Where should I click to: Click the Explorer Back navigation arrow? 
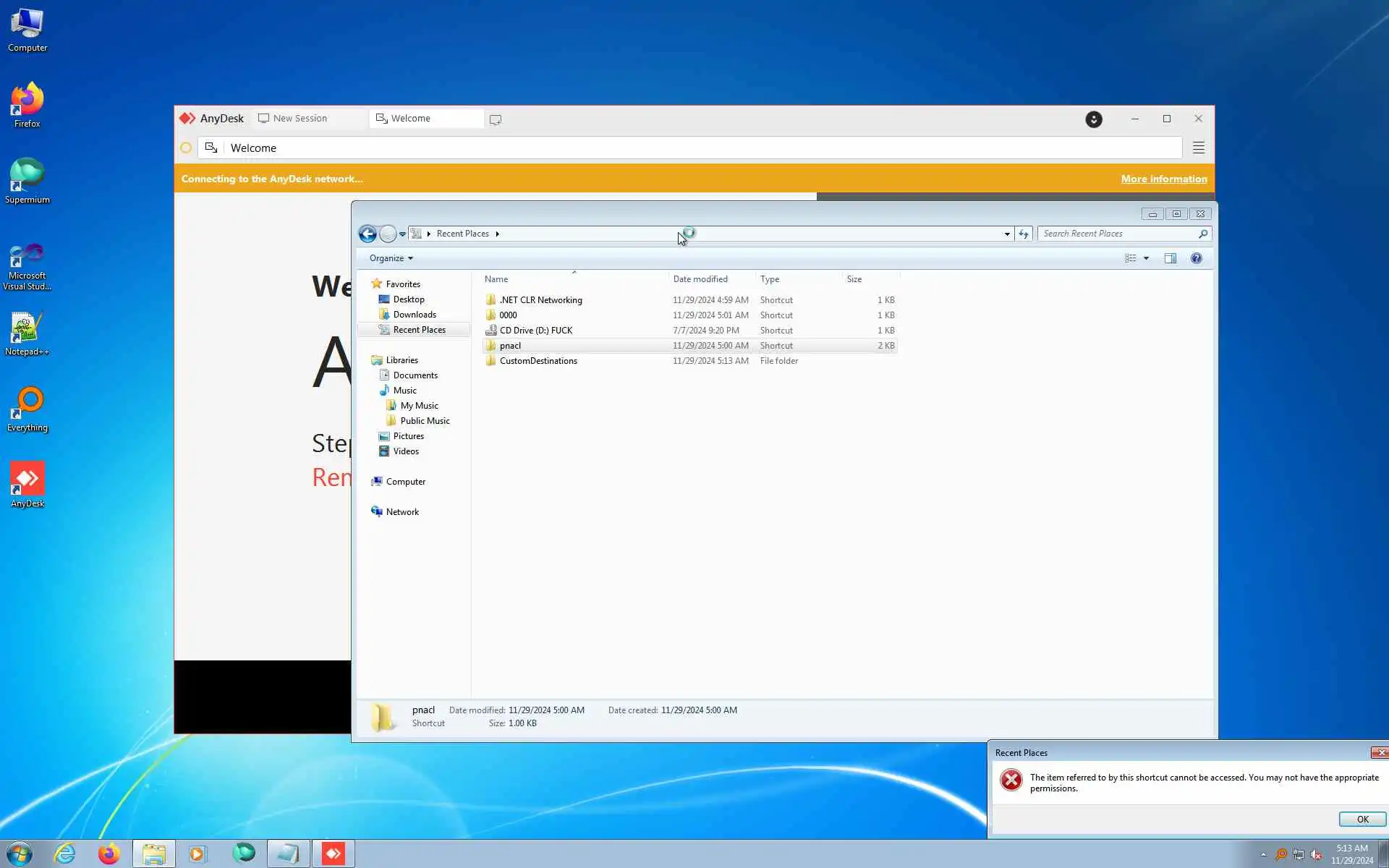point(368,234)
